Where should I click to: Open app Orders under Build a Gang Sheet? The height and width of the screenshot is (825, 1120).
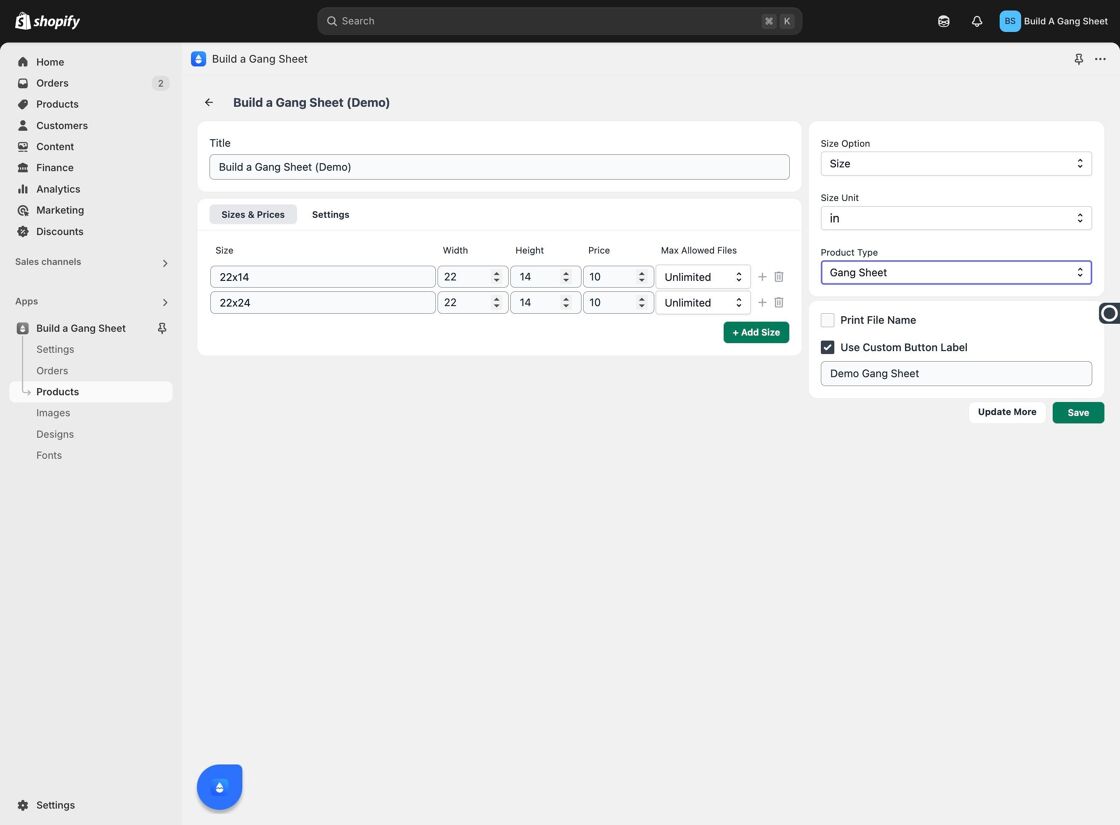(52, 371)
